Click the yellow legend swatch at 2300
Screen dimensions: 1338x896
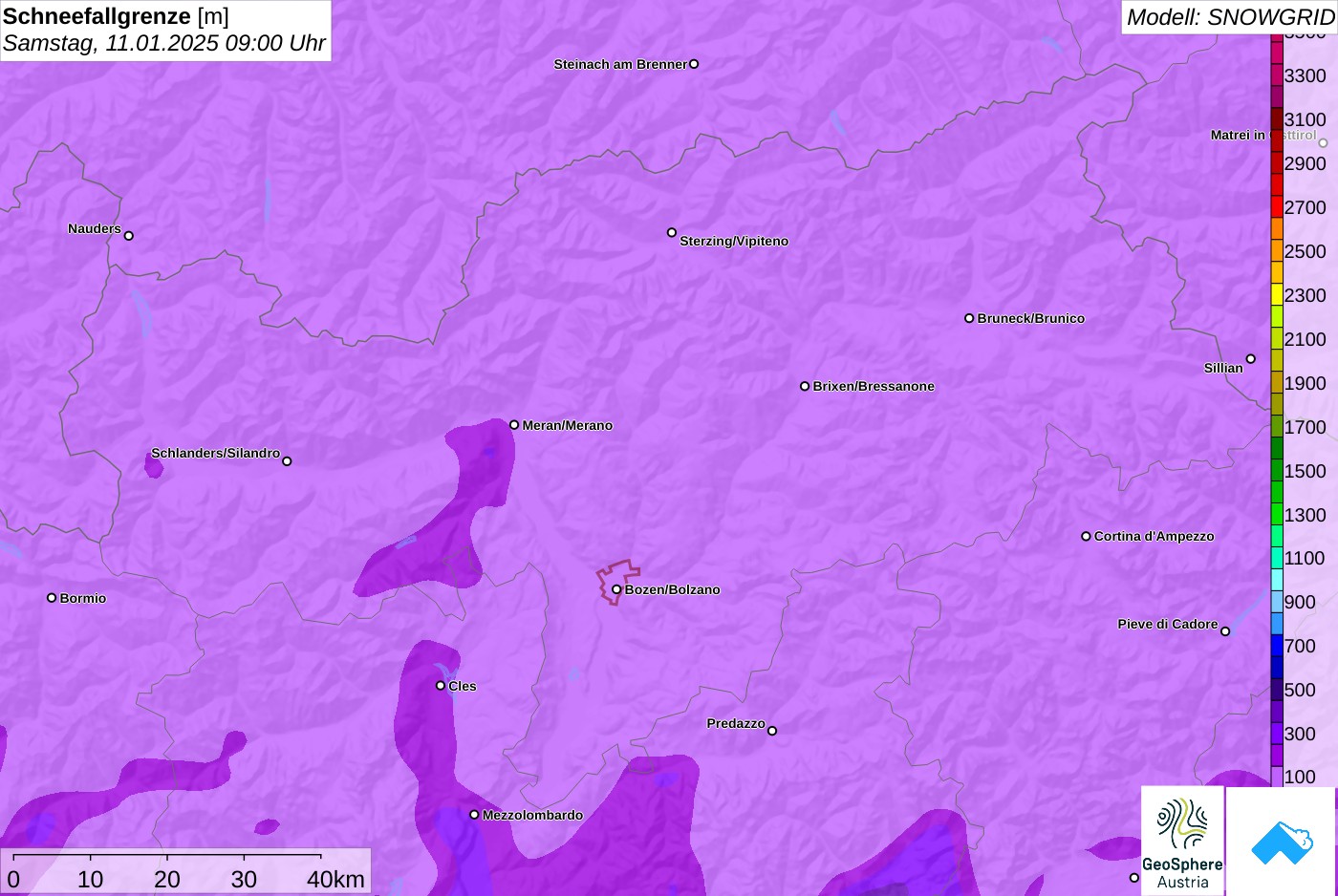point(1277,295)
